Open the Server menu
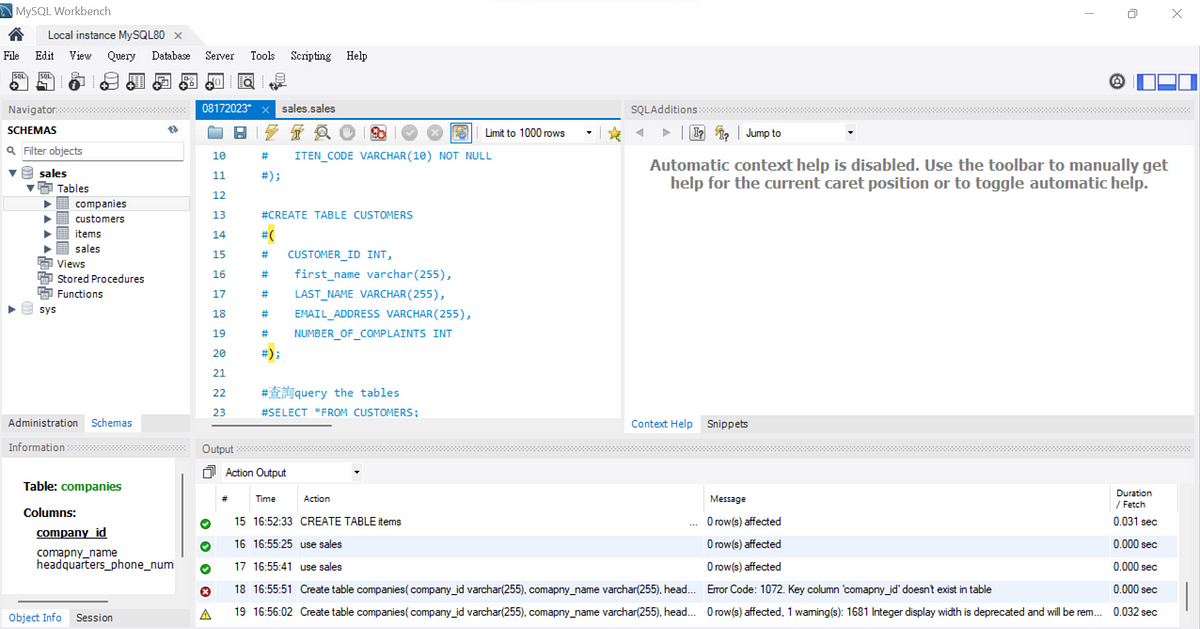The image size is (1200, 629). click(x=220, y=56)
